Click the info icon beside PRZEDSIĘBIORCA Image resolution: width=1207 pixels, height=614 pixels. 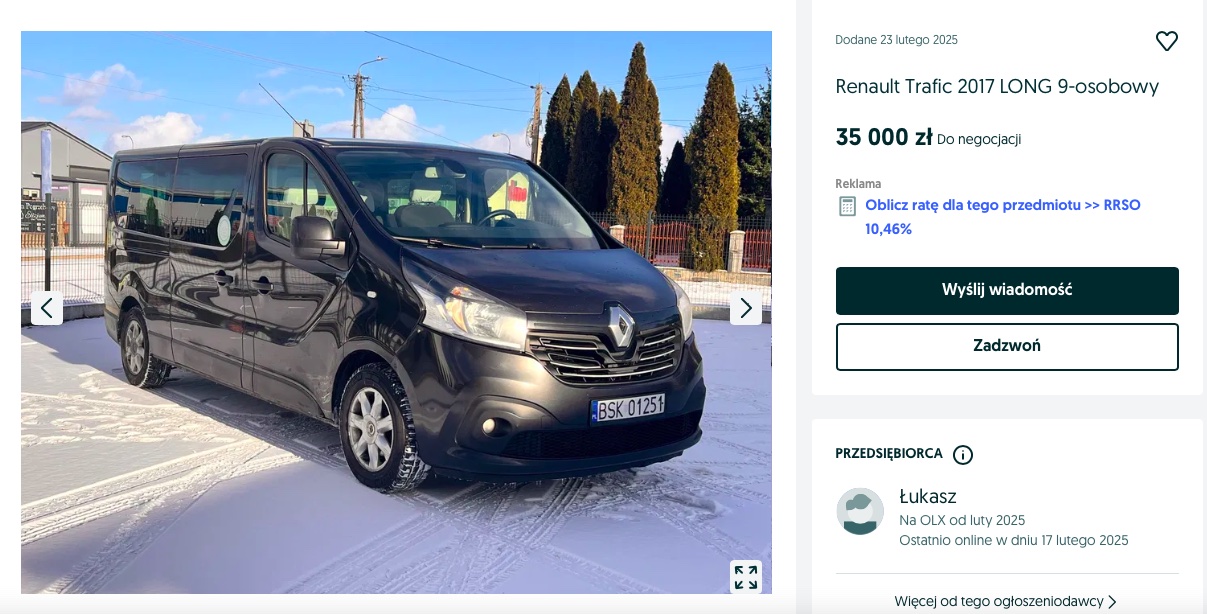[x=963, y=455]
